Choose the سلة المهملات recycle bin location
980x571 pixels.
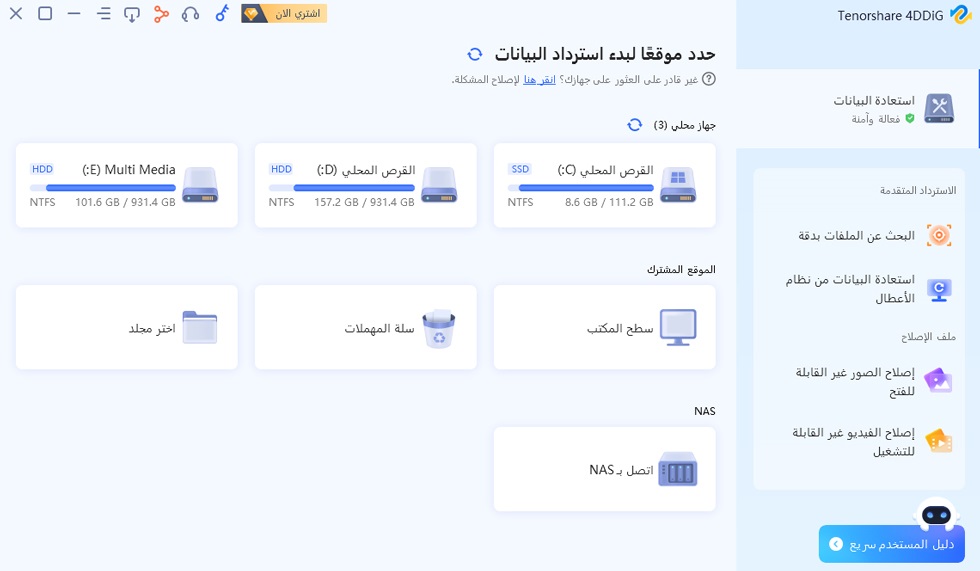pyautogui.click(x=366, y=327)
